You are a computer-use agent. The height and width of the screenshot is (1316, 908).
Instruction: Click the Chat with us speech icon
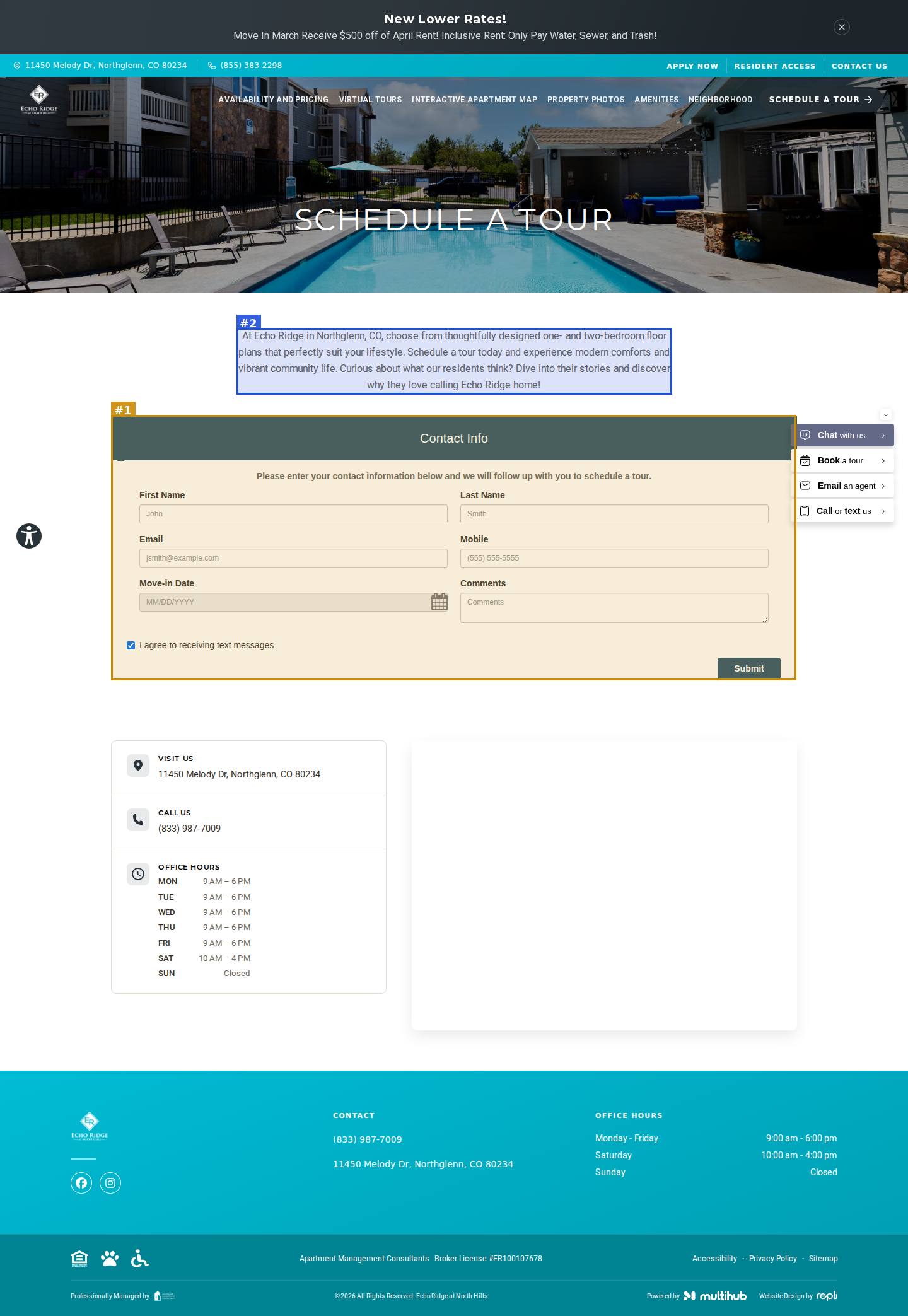coord(805,435)
